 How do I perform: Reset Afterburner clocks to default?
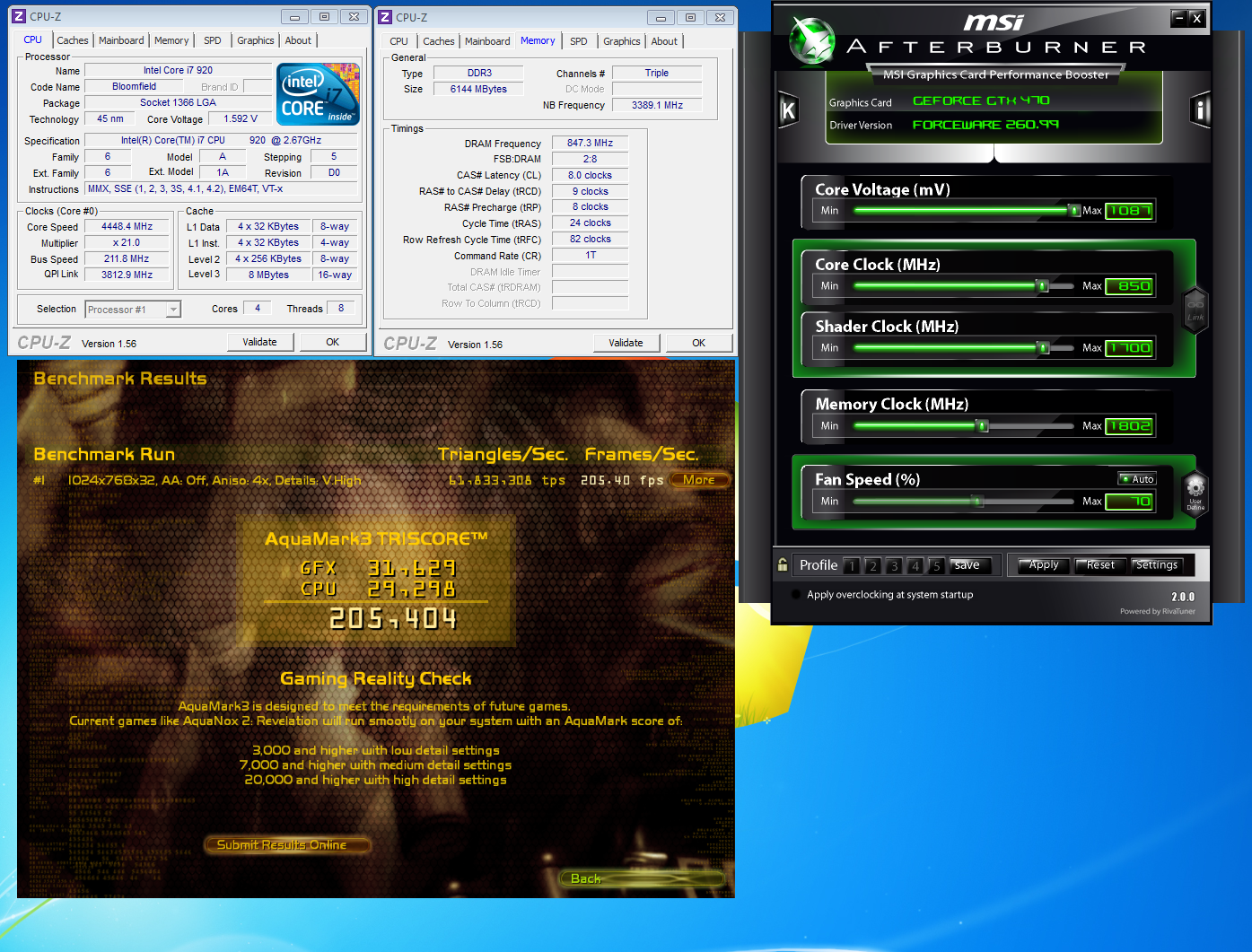click(x=1100, y=565)
